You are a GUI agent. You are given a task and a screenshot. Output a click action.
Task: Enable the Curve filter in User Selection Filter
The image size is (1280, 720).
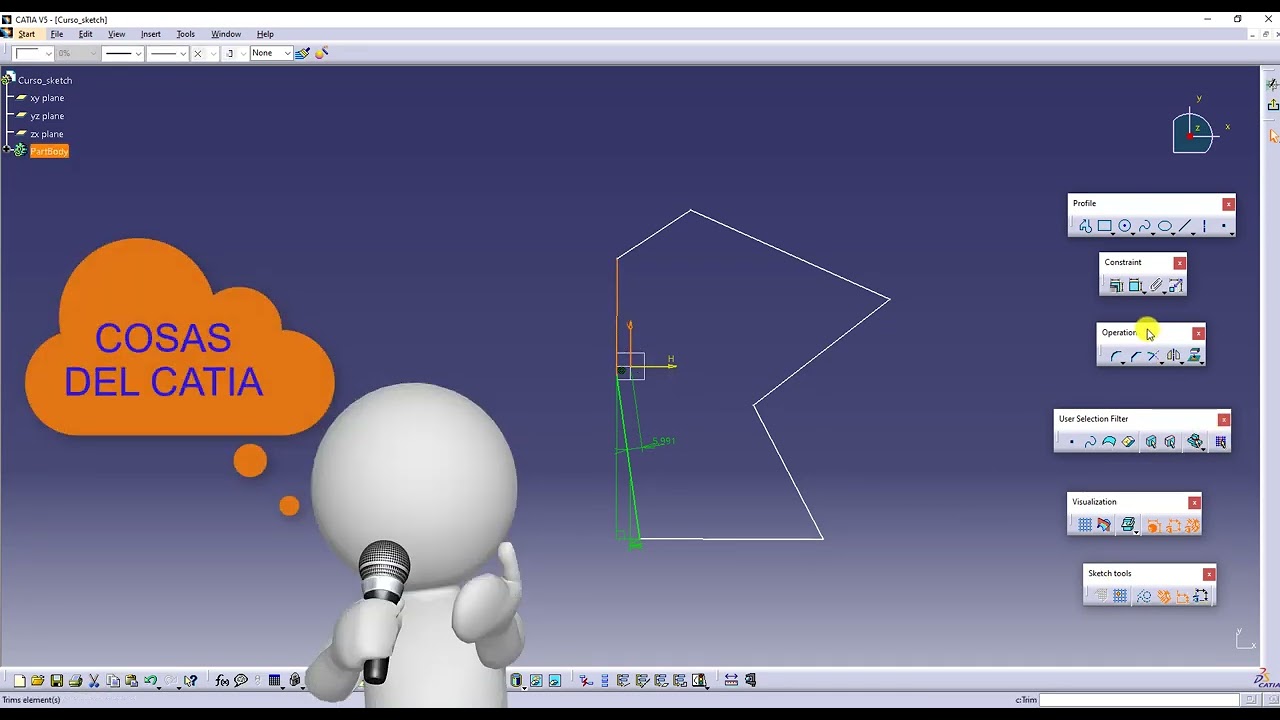(1090, 442)
